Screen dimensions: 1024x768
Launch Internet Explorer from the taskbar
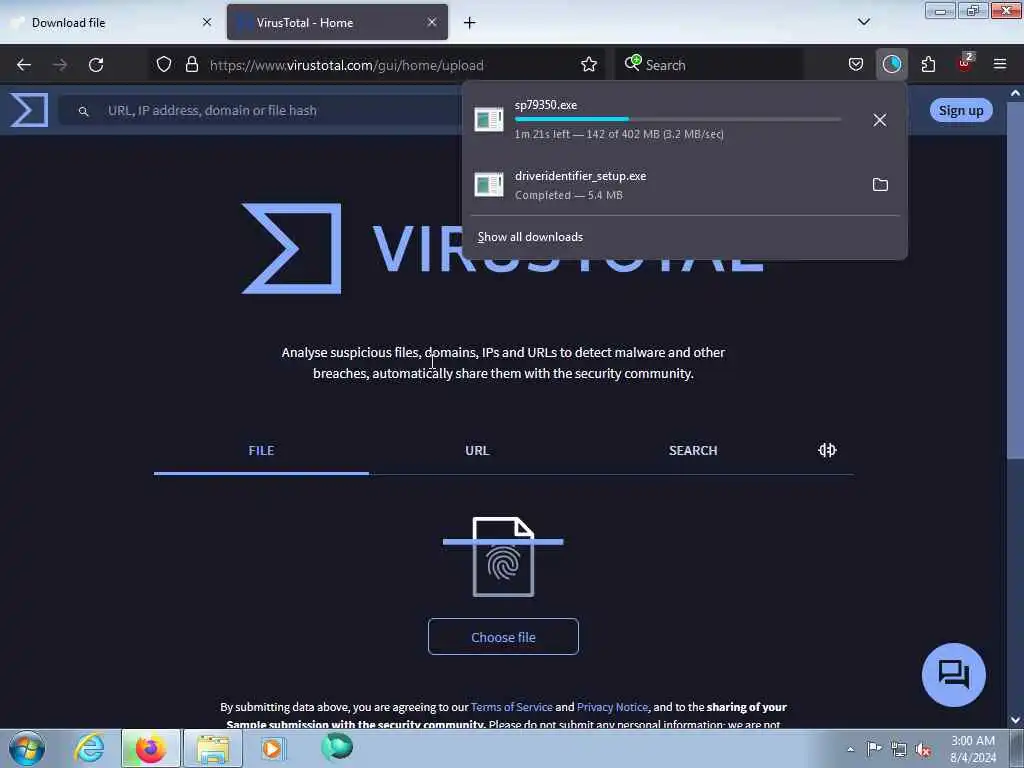pyautogui.click(x=89, y=748)
